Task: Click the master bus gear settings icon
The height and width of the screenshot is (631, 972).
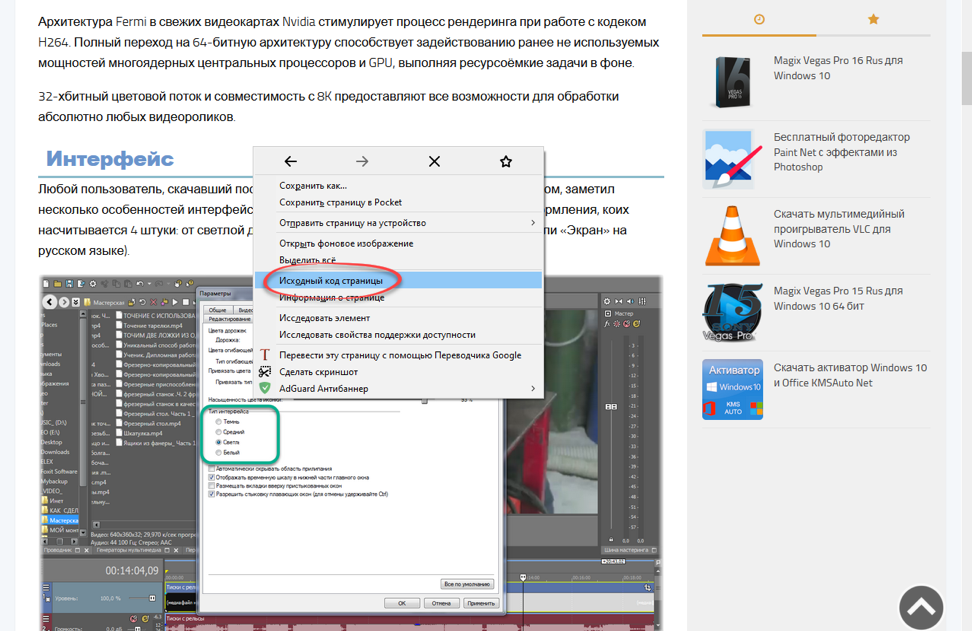Action: point(607,301)
